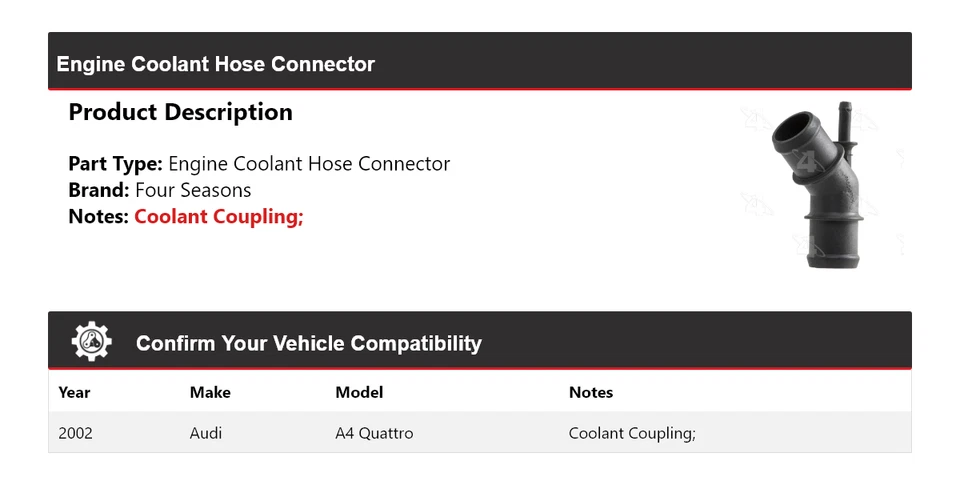960x485 pixels.
Task: Click the Confirm Your Vehicle Compatibility title
Action: (x=309, y=344)
